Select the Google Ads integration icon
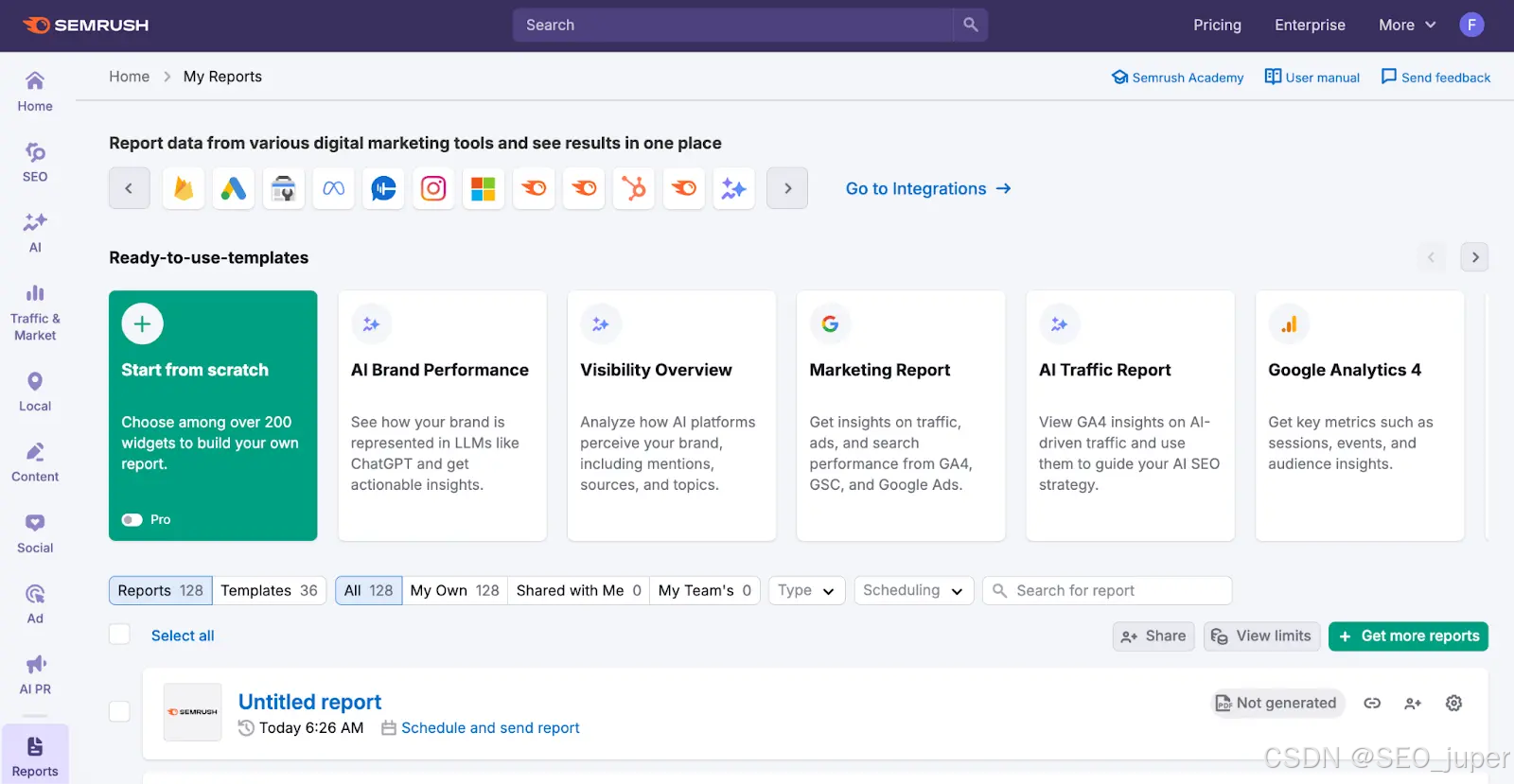 234,189
